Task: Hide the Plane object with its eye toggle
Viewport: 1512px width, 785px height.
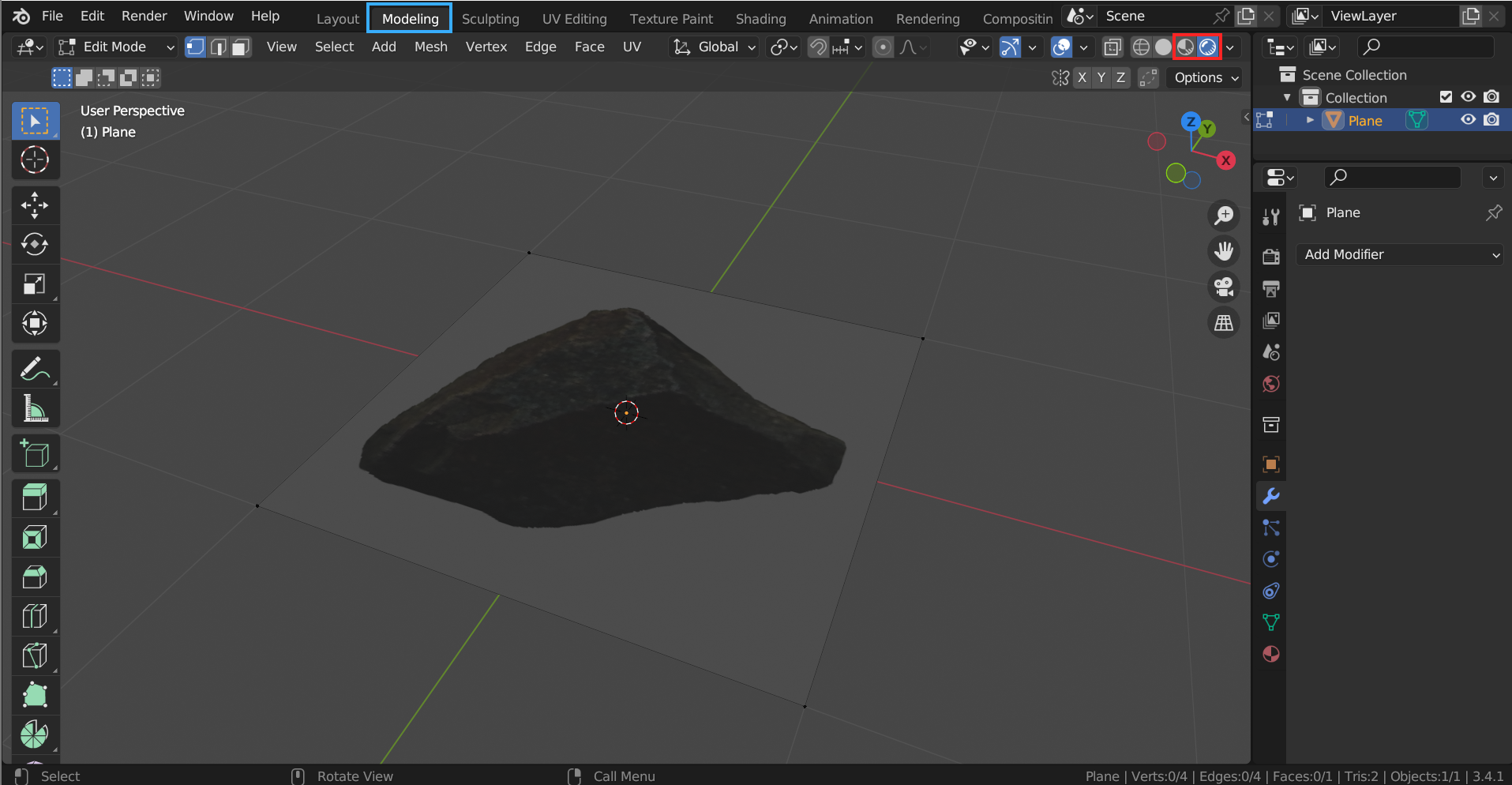Action: coord(1468,119)
